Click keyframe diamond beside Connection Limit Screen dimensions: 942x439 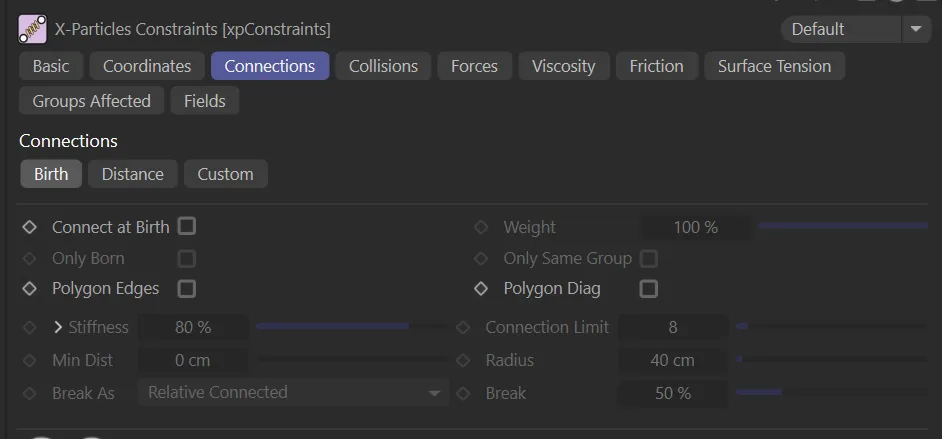click(x=463, y=328)
